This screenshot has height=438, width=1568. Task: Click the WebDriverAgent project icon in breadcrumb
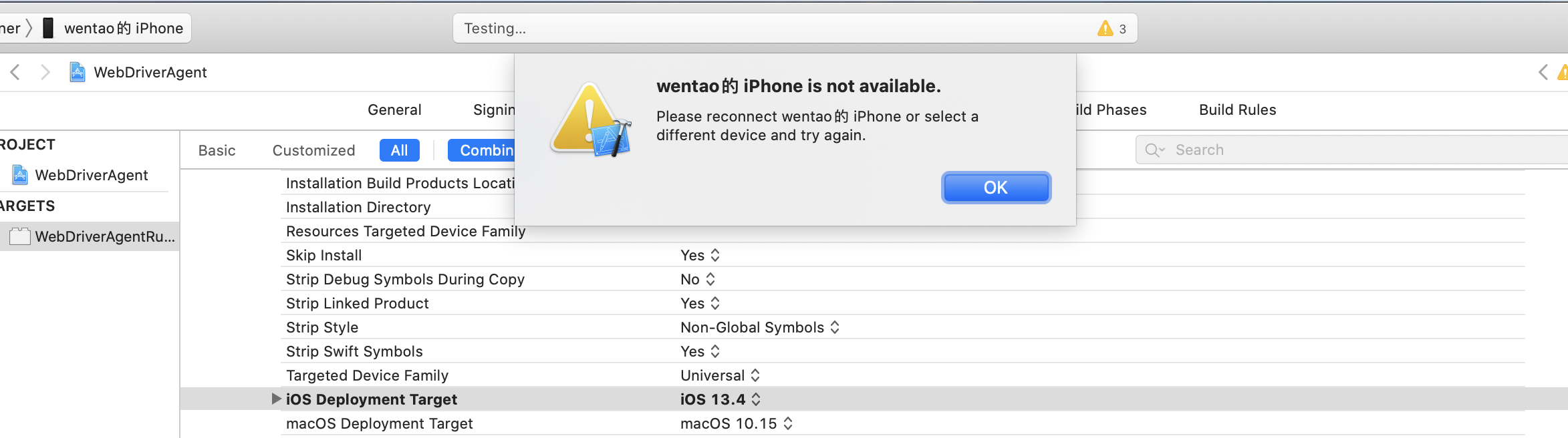(x=78, y=72)
